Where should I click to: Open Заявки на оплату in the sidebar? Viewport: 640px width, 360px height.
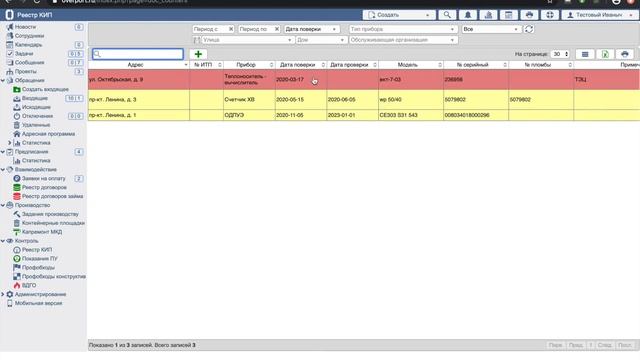pyautogui.click(x=43, y=179)
